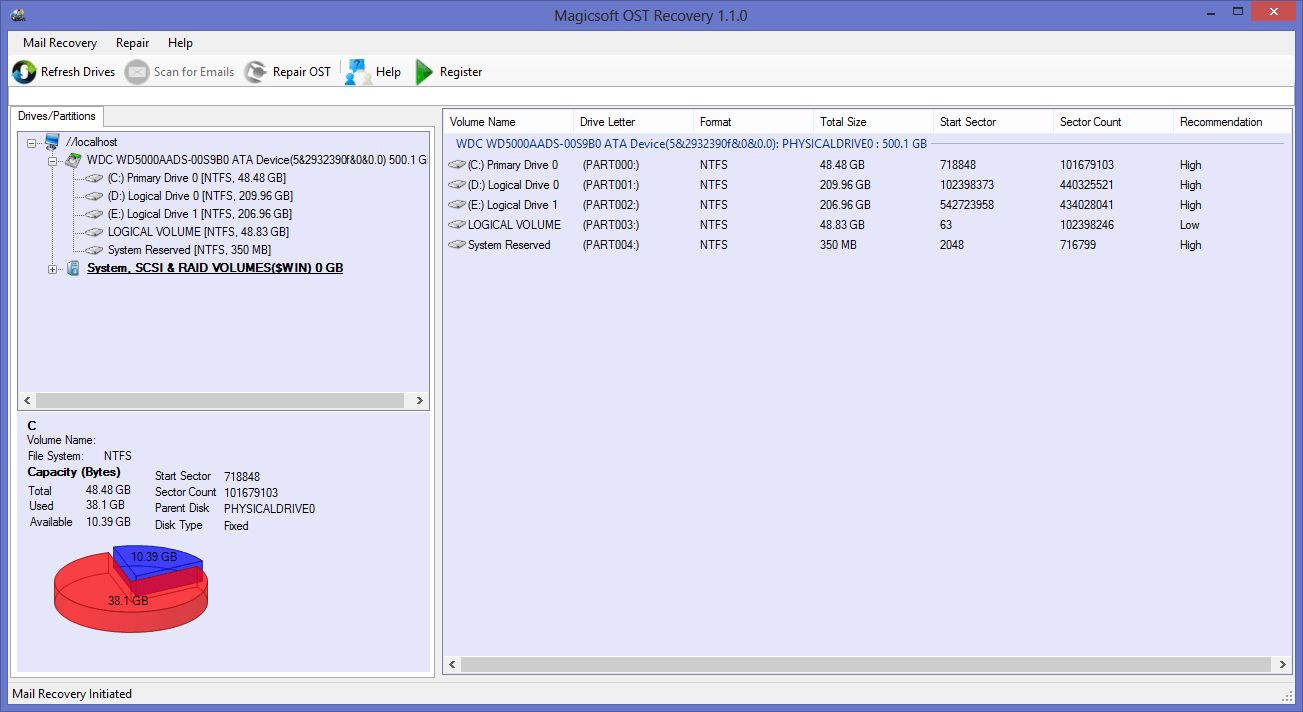
Task: Click the Help puzzle-piece toolbar icon
Action: pos(356,71)
